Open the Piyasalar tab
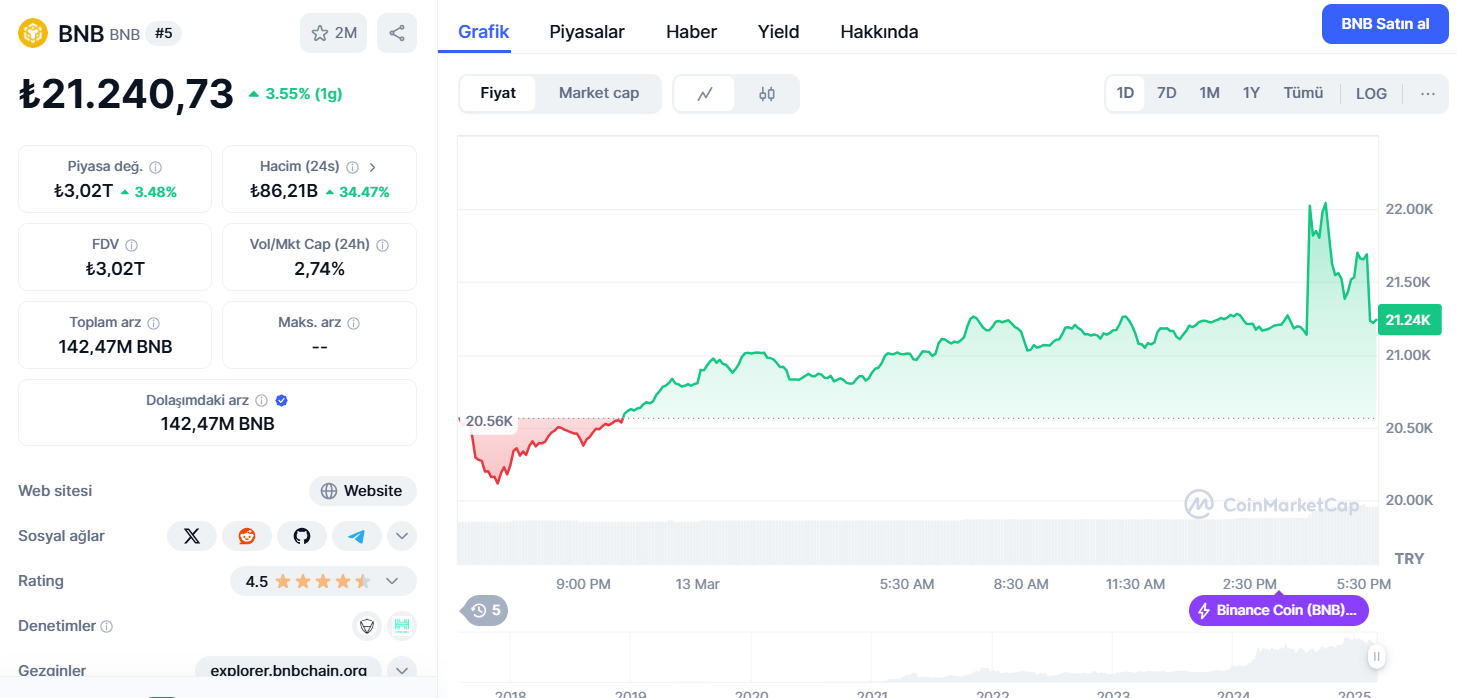The width and height of the screenshot is (1457, 698). click(x=587, y=32)
